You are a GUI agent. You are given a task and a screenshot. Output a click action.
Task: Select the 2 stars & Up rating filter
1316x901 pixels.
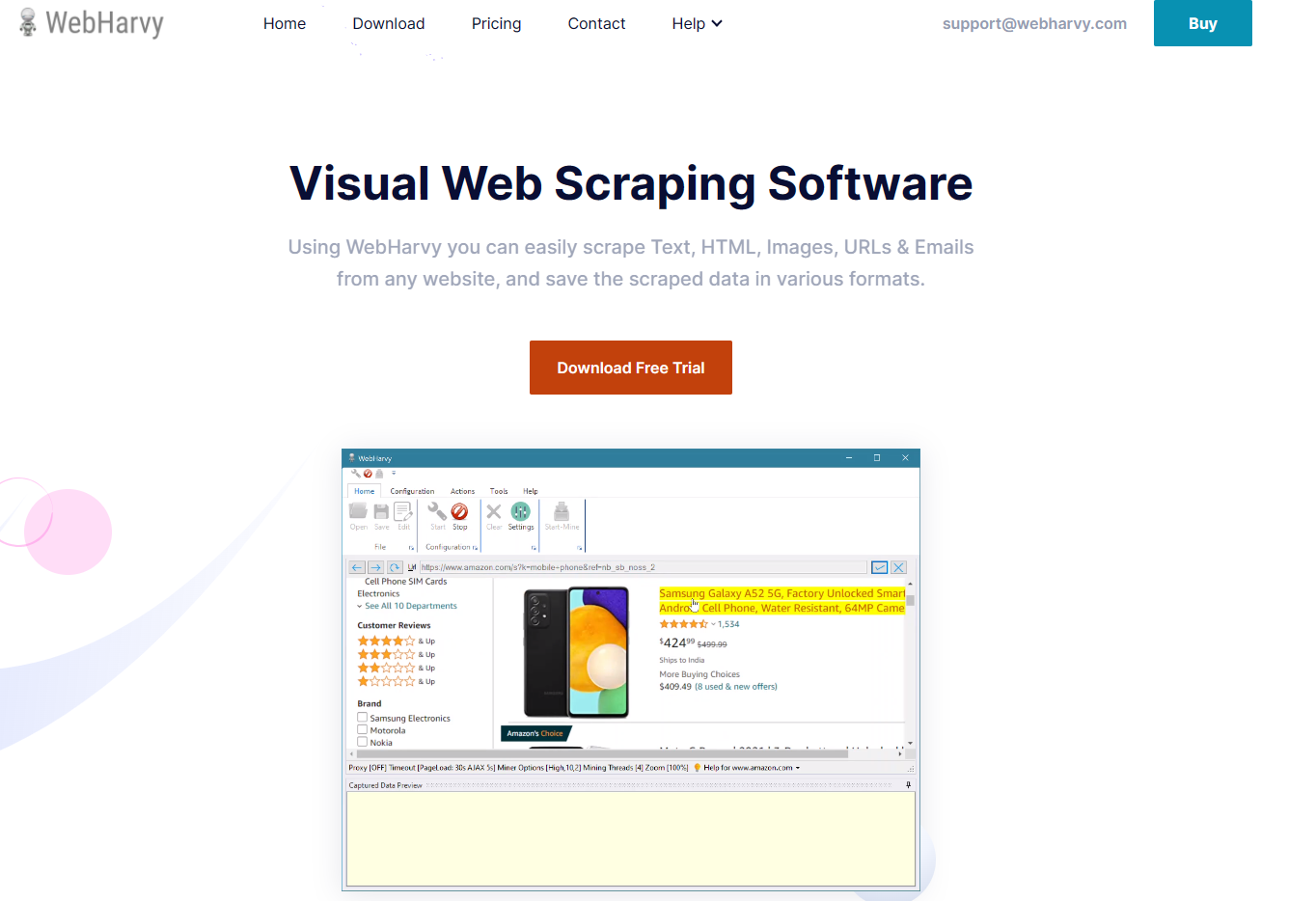point(396,668)
